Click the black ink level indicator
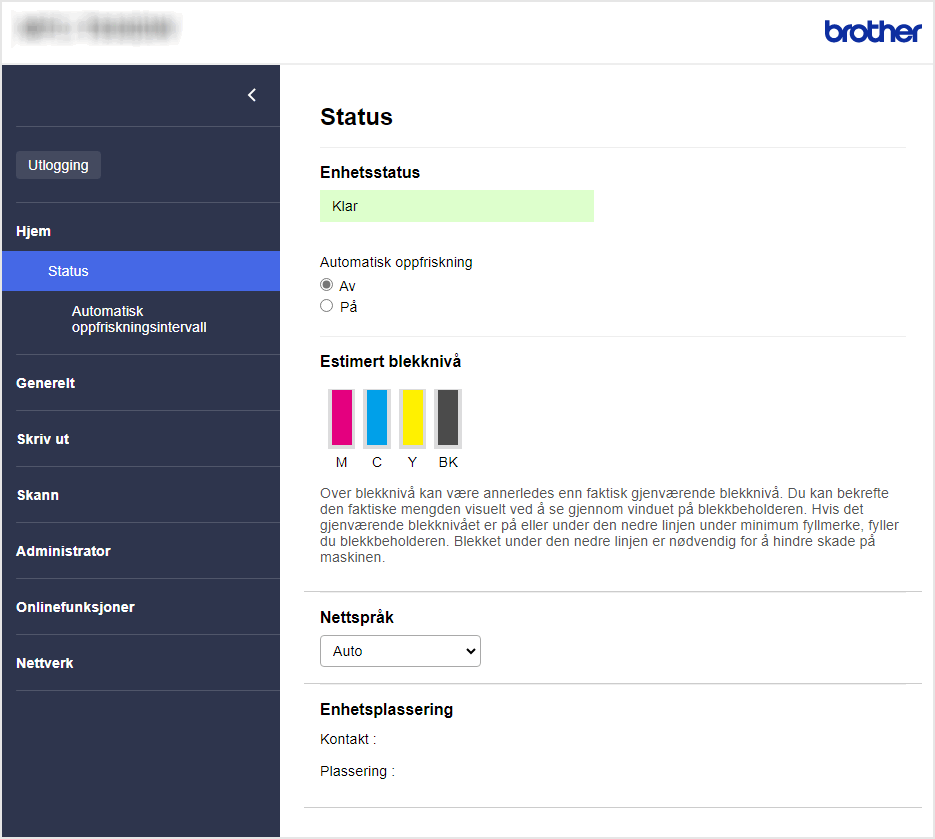935x839 pixels. point(448,417)
